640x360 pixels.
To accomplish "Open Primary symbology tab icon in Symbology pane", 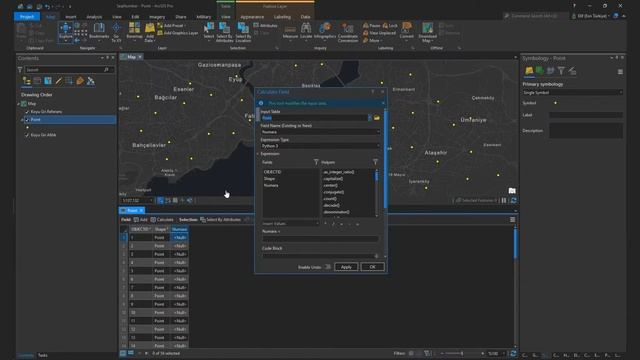I will [529, 71].
